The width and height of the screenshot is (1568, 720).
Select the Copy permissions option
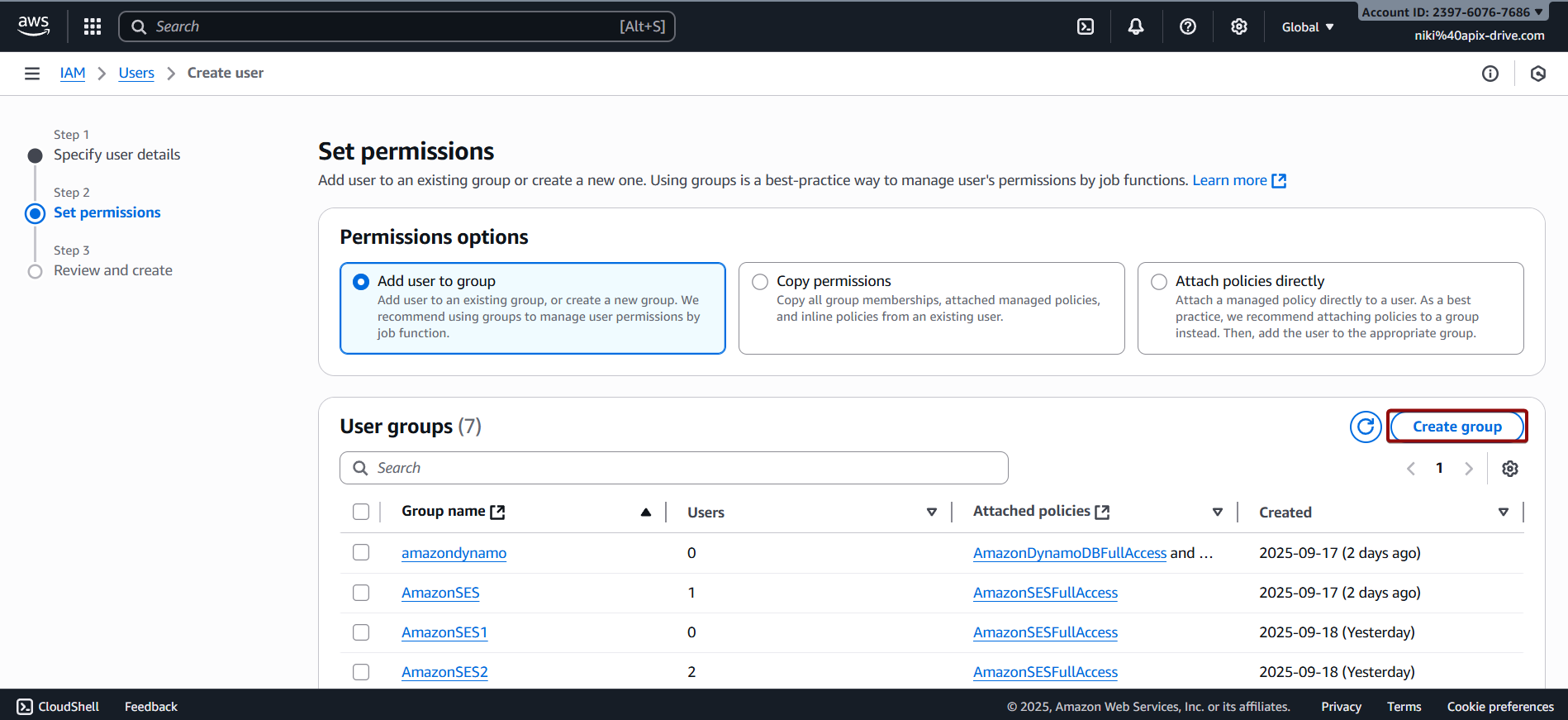[x=760, y=282]
